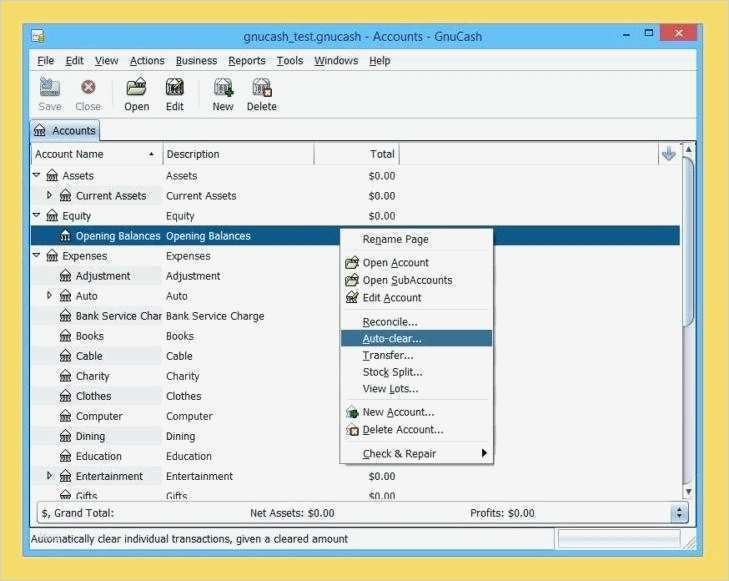Click the Adjustment account icon
The width and height of the screenshot is (729, 581).
[66, 276]
